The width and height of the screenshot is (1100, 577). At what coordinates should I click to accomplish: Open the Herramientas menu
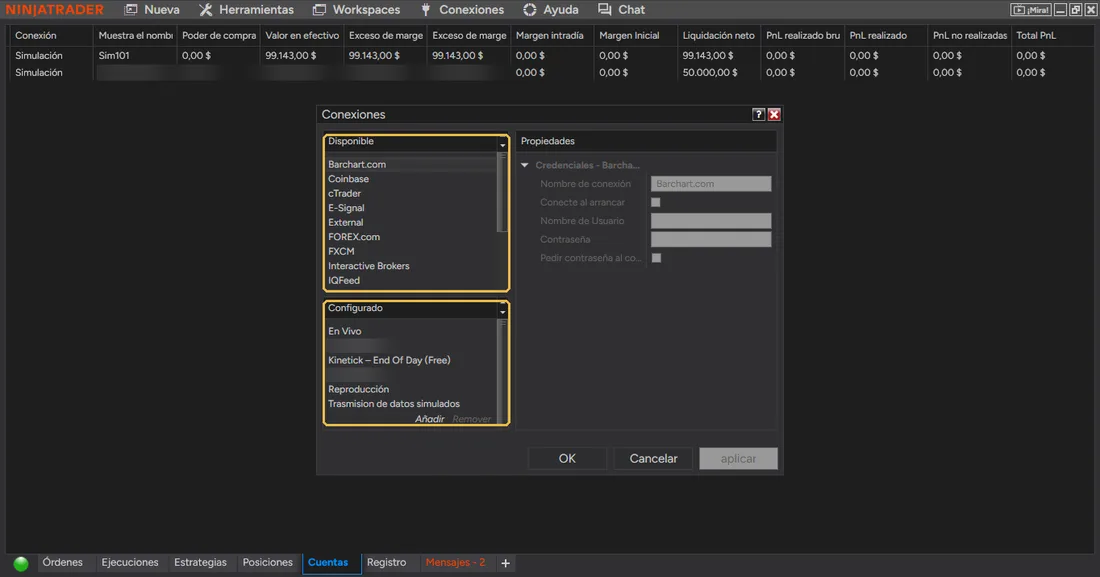[x=246, y=10]
